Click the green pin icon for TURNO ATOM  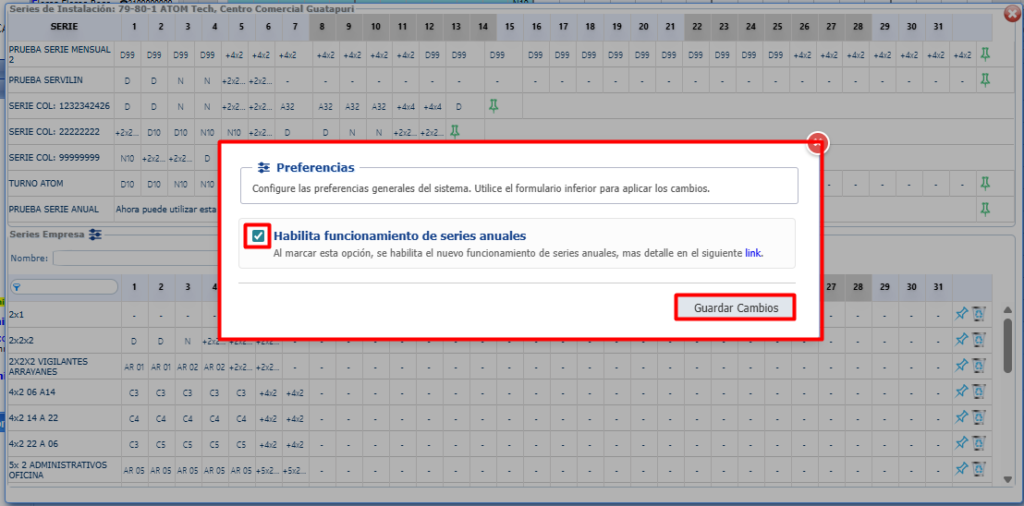tap(985, 183)
